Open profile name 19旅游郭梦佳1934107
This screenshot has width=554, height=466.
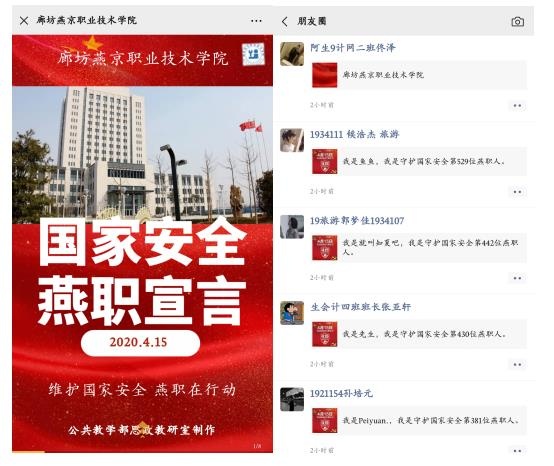point(357,221)
